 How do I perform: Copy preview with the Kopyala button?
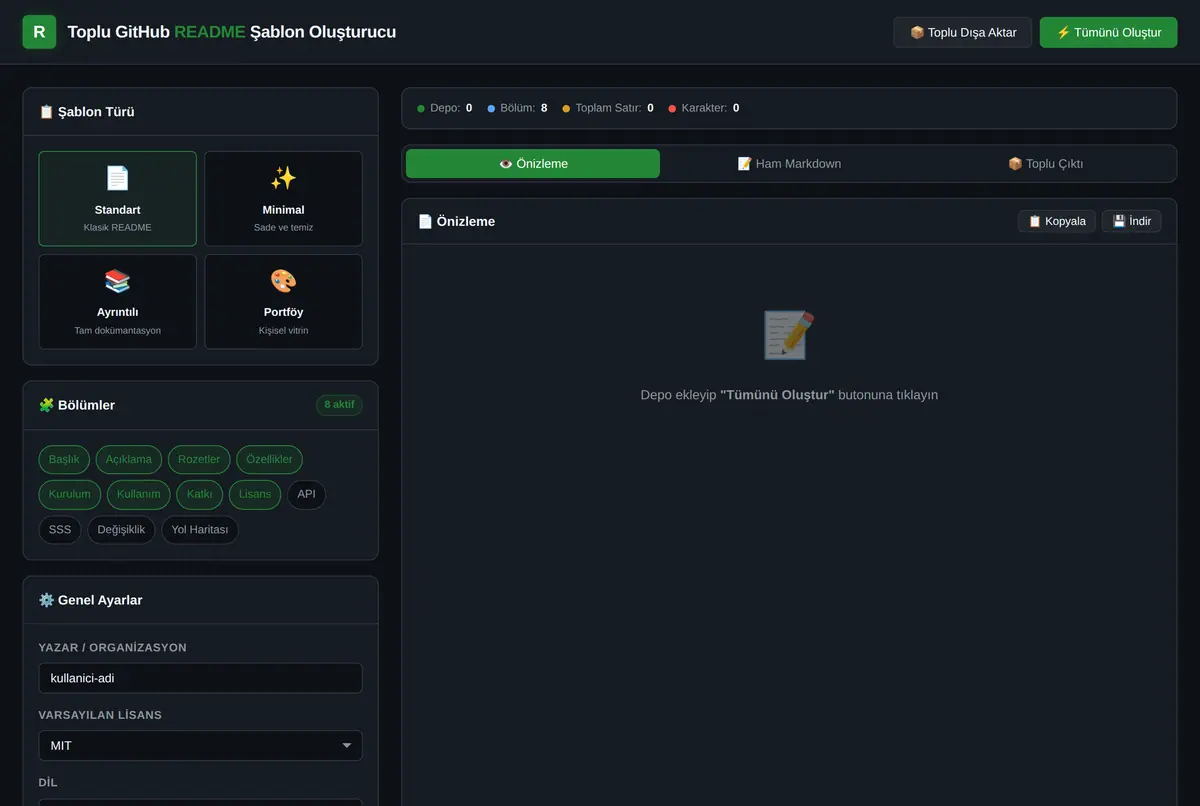coord(1057,221)
